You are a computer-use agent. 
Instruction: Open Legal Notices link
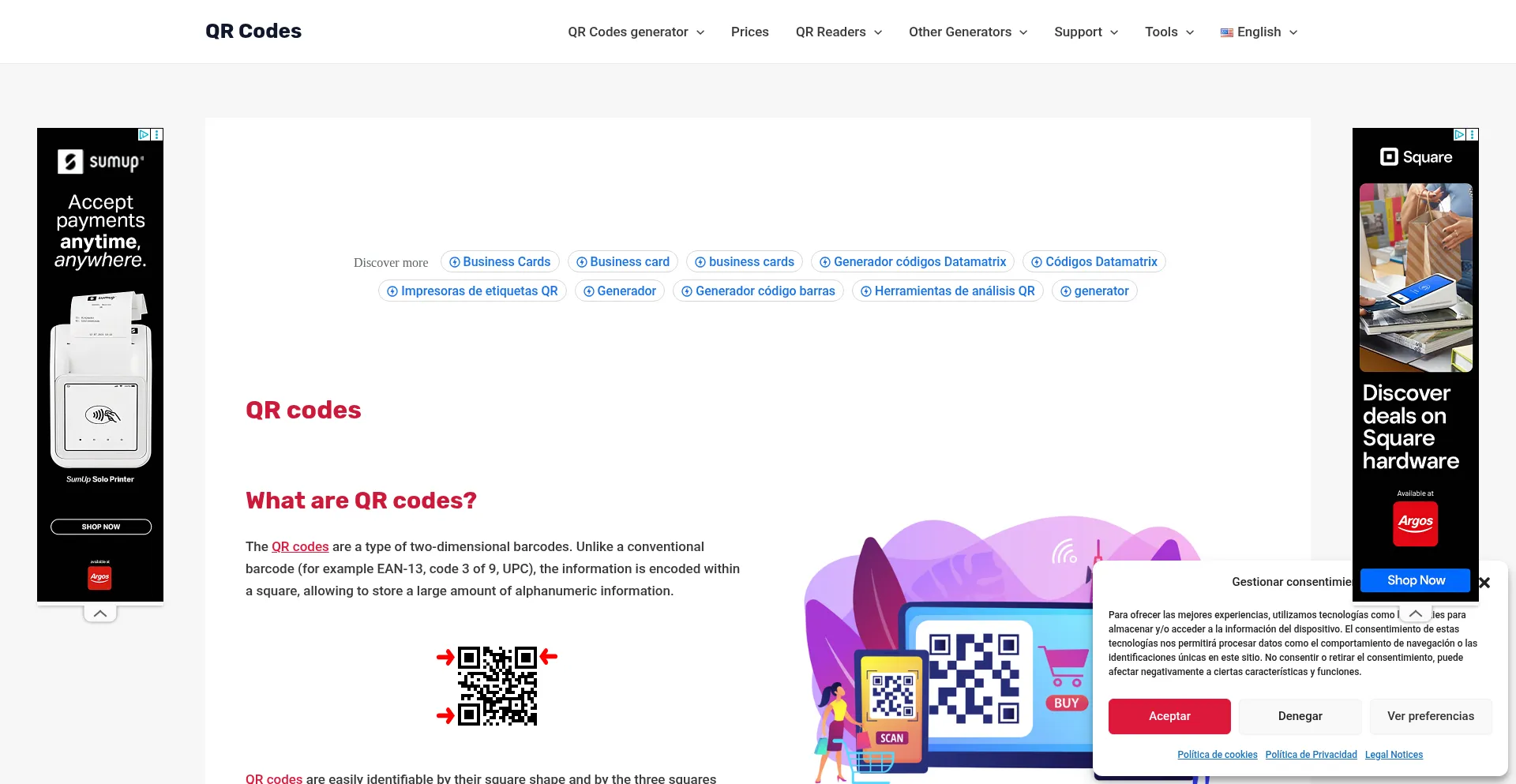pyautogui.click(x=1394, y=755)
